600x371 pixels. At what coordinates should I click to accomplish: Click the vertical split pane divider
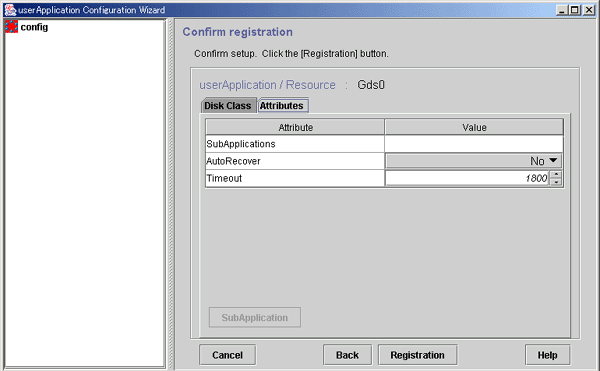click(x=171, y=194)
